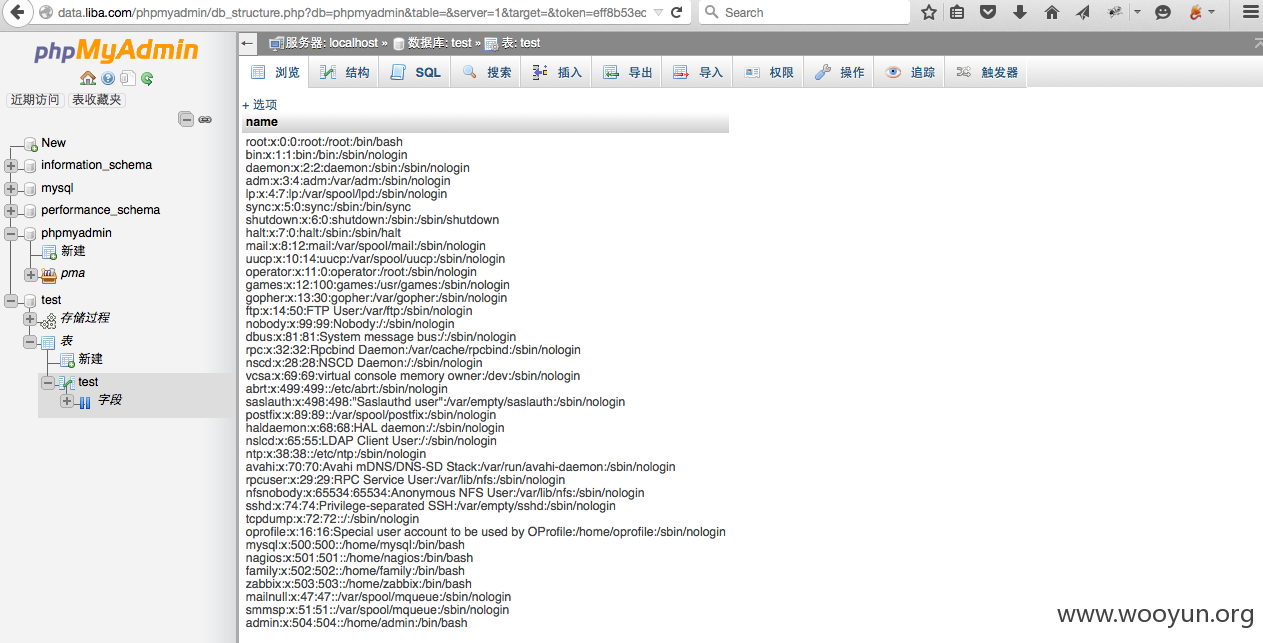The image size is (1263, 643).
Task: Expand the 存储过程 procedures node
Action: click(x=31, y=319)
